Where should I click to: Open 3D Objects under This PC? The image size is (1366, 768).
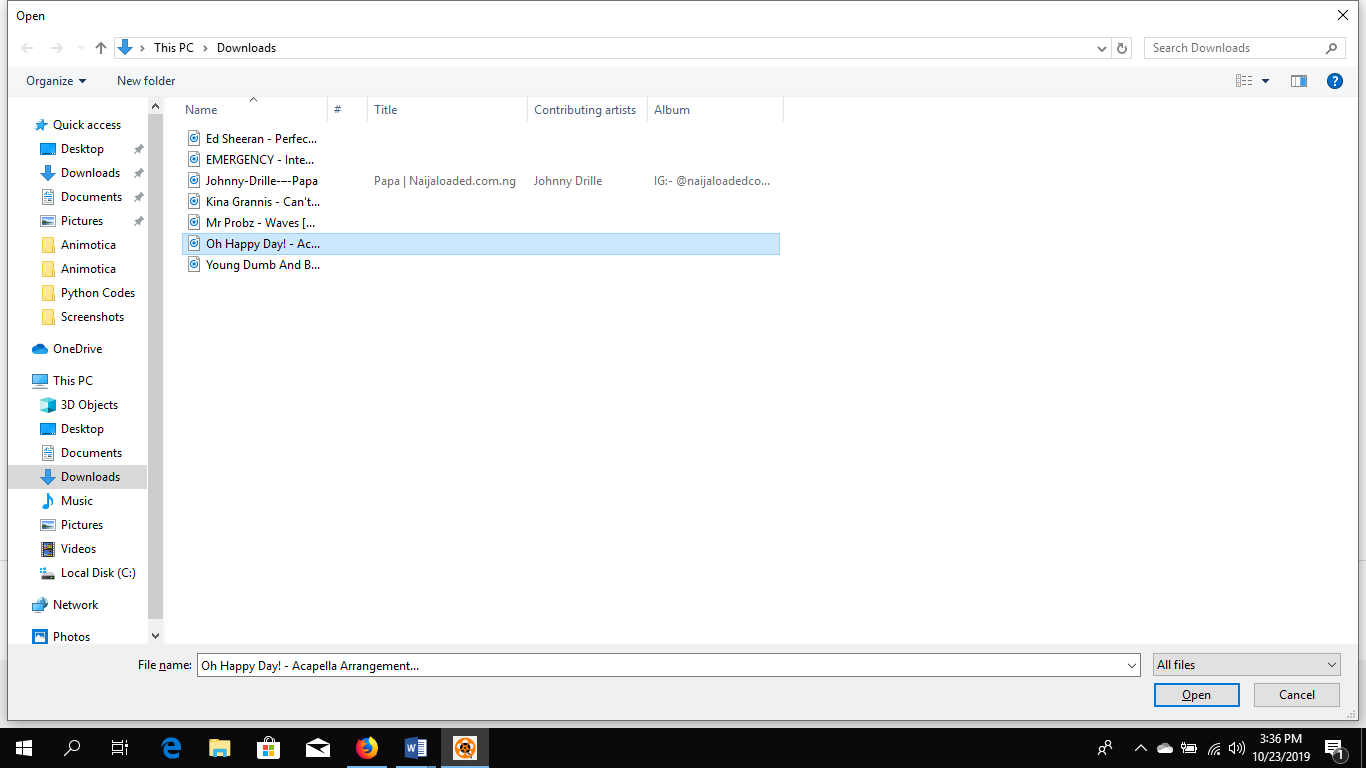tap(89, 405)
